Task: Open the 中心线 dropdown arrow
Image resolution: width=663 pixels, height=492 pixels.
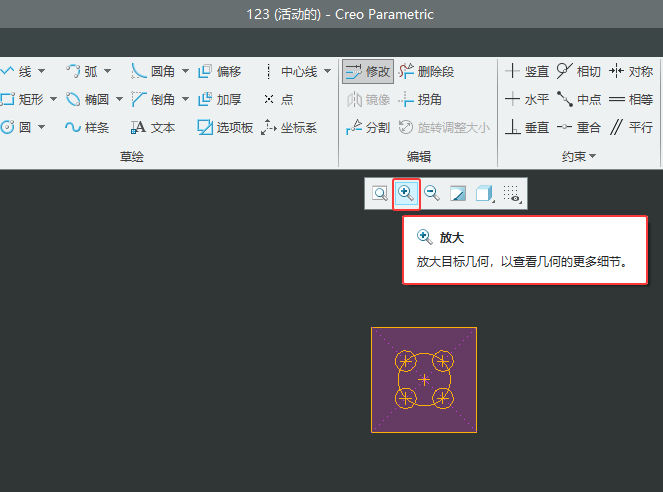Action: point(328,71)
